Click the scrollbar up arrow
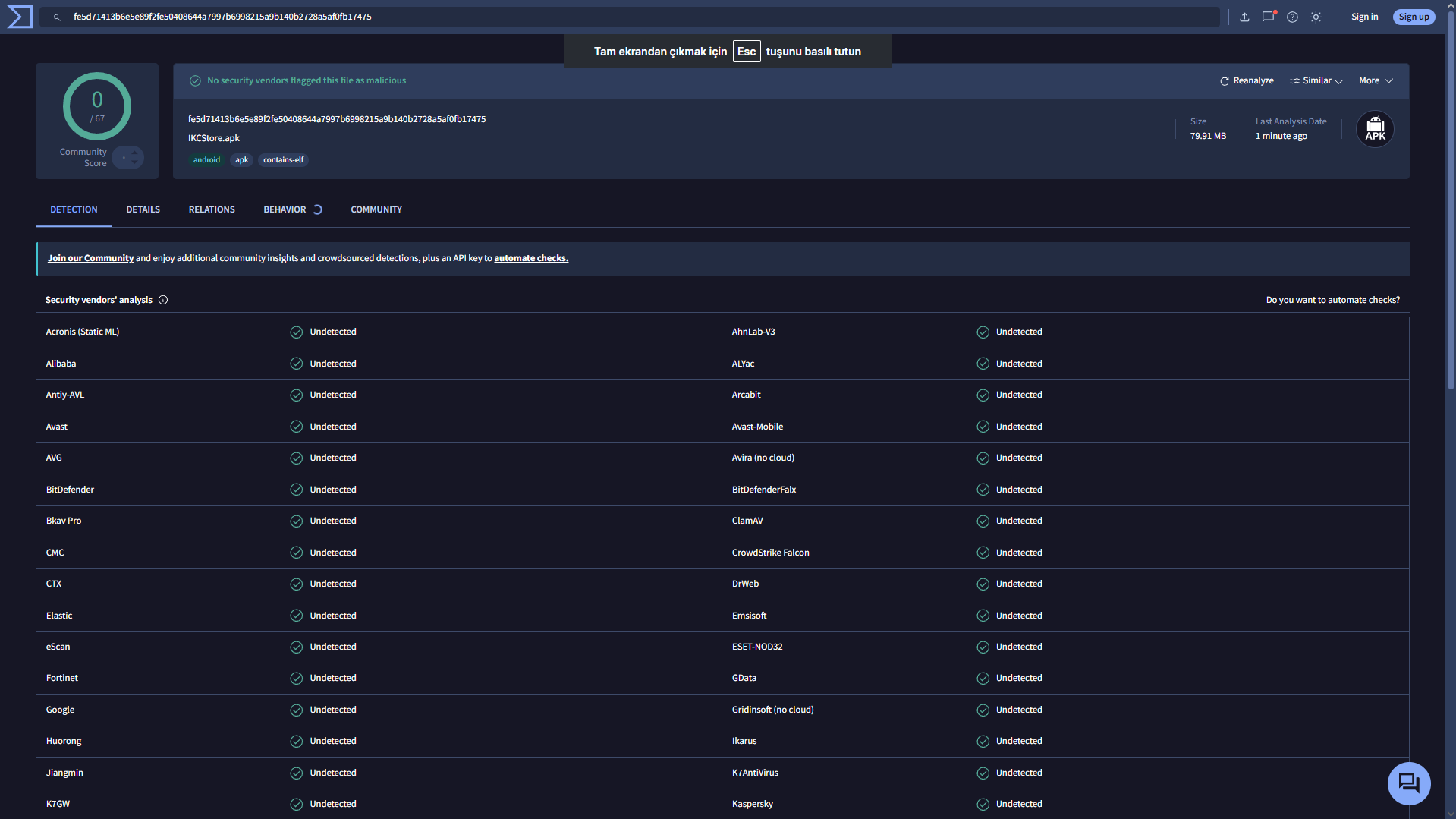Image resolution: width=1456 pixels, height=819 pixels. click(1451, 5)
